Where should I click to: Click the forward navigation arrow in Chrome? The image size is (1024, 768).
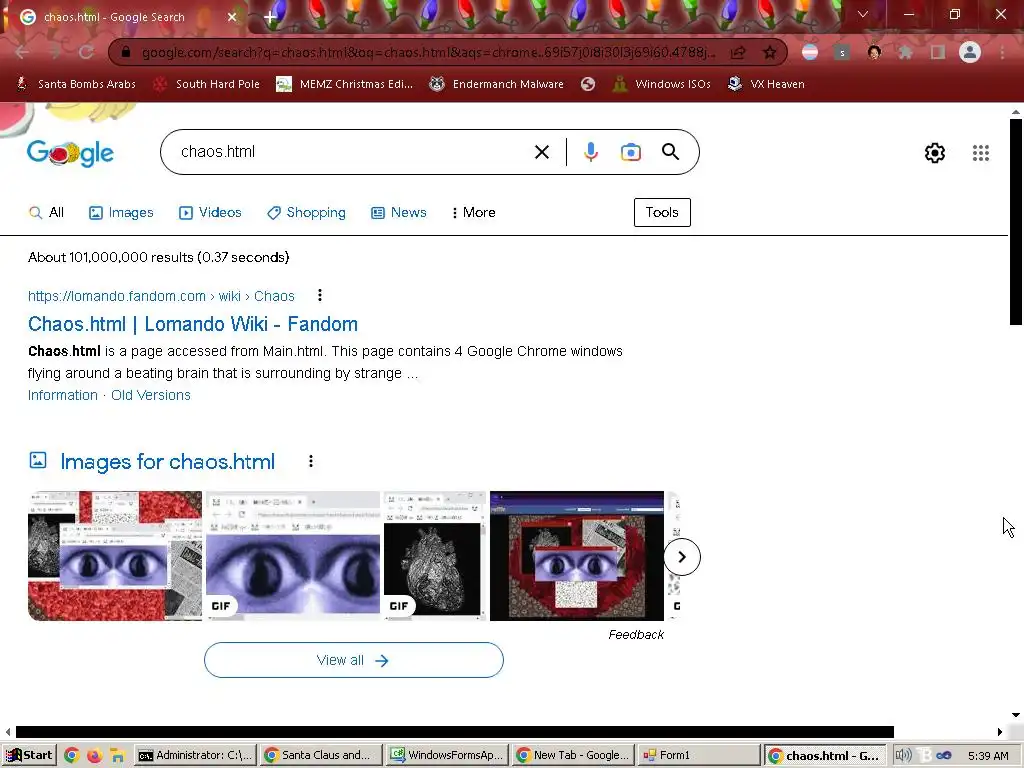[x=54, y=52]
